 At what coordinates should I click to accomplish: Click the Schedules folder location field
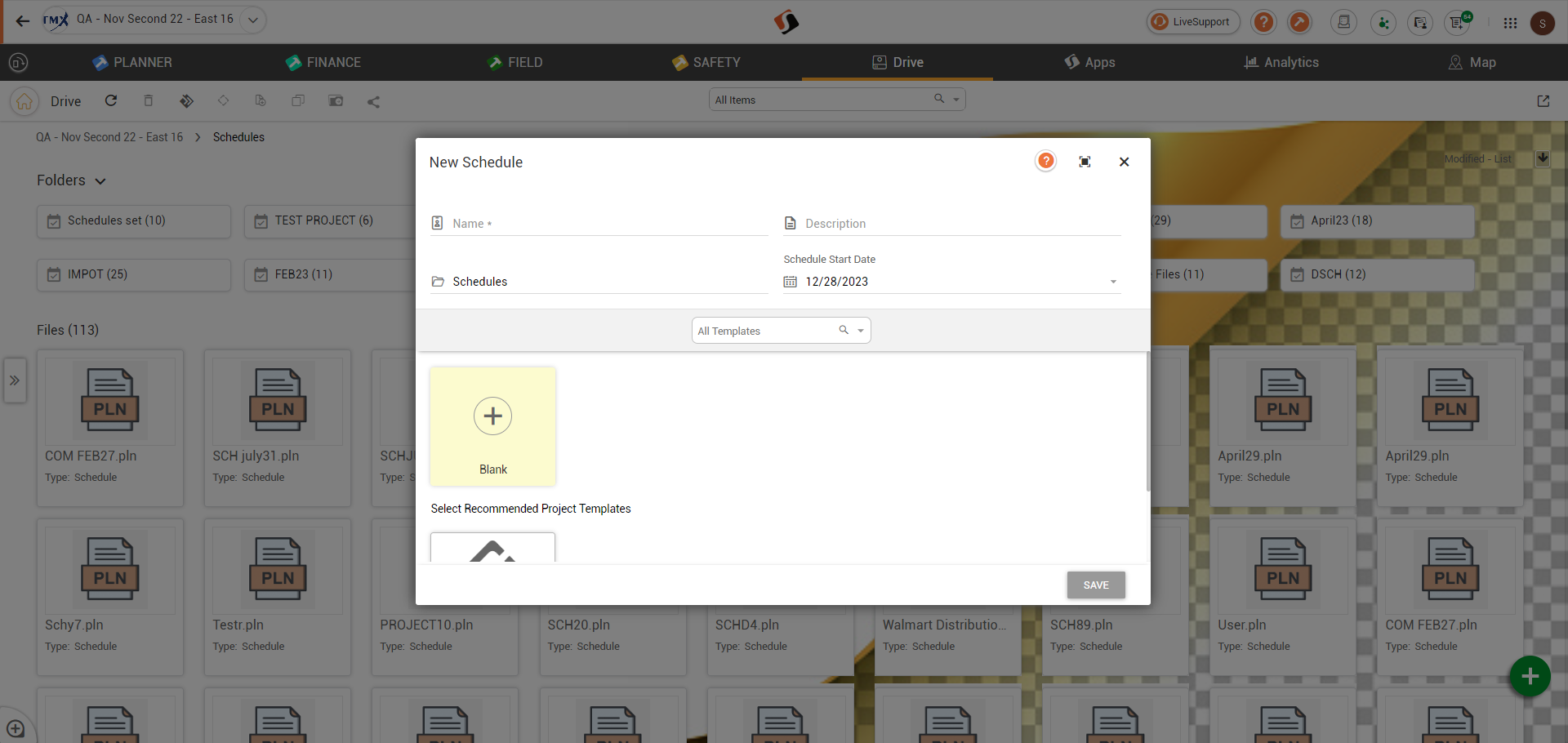599,282
